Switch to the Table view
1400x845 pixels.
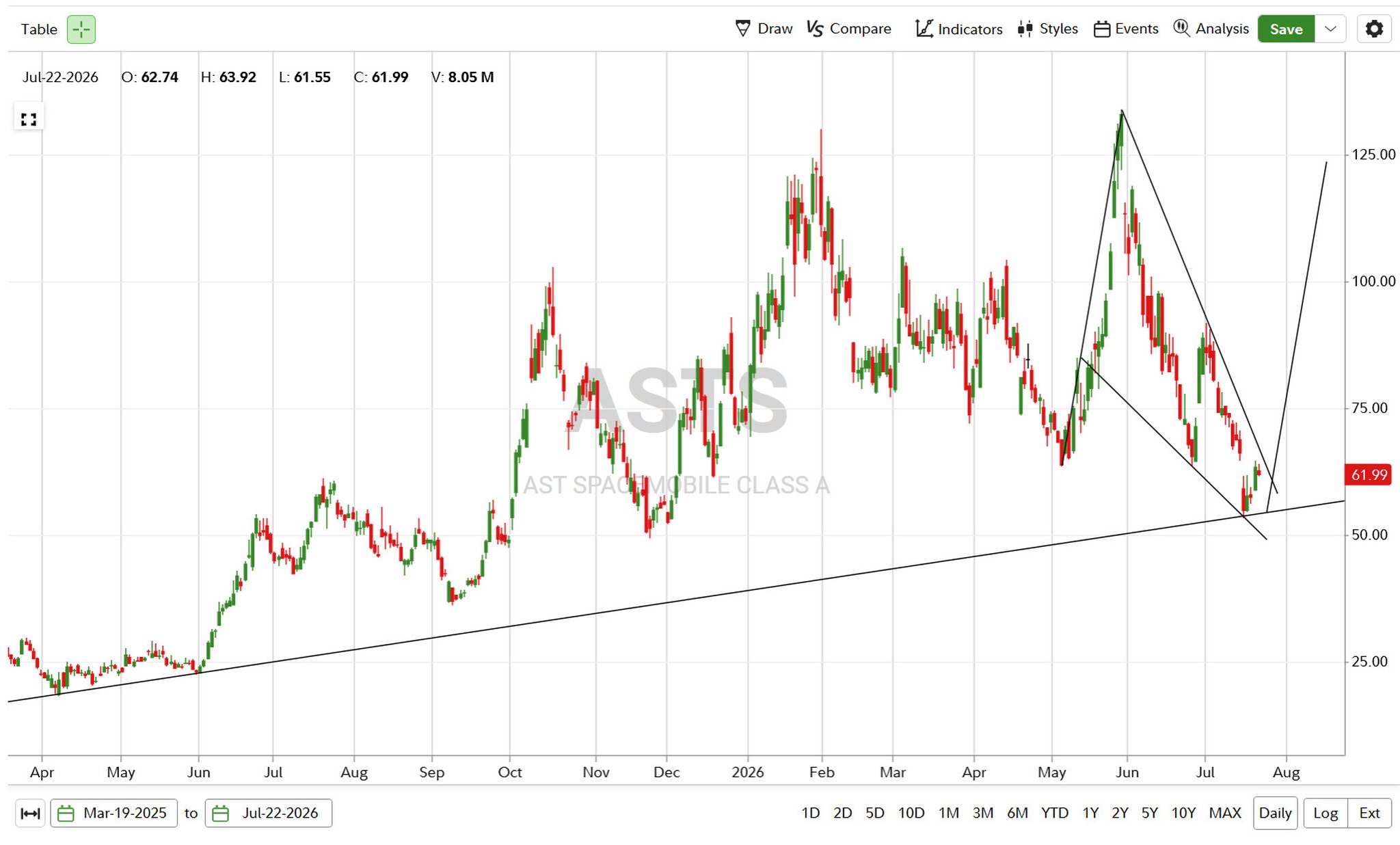point(39,29)
